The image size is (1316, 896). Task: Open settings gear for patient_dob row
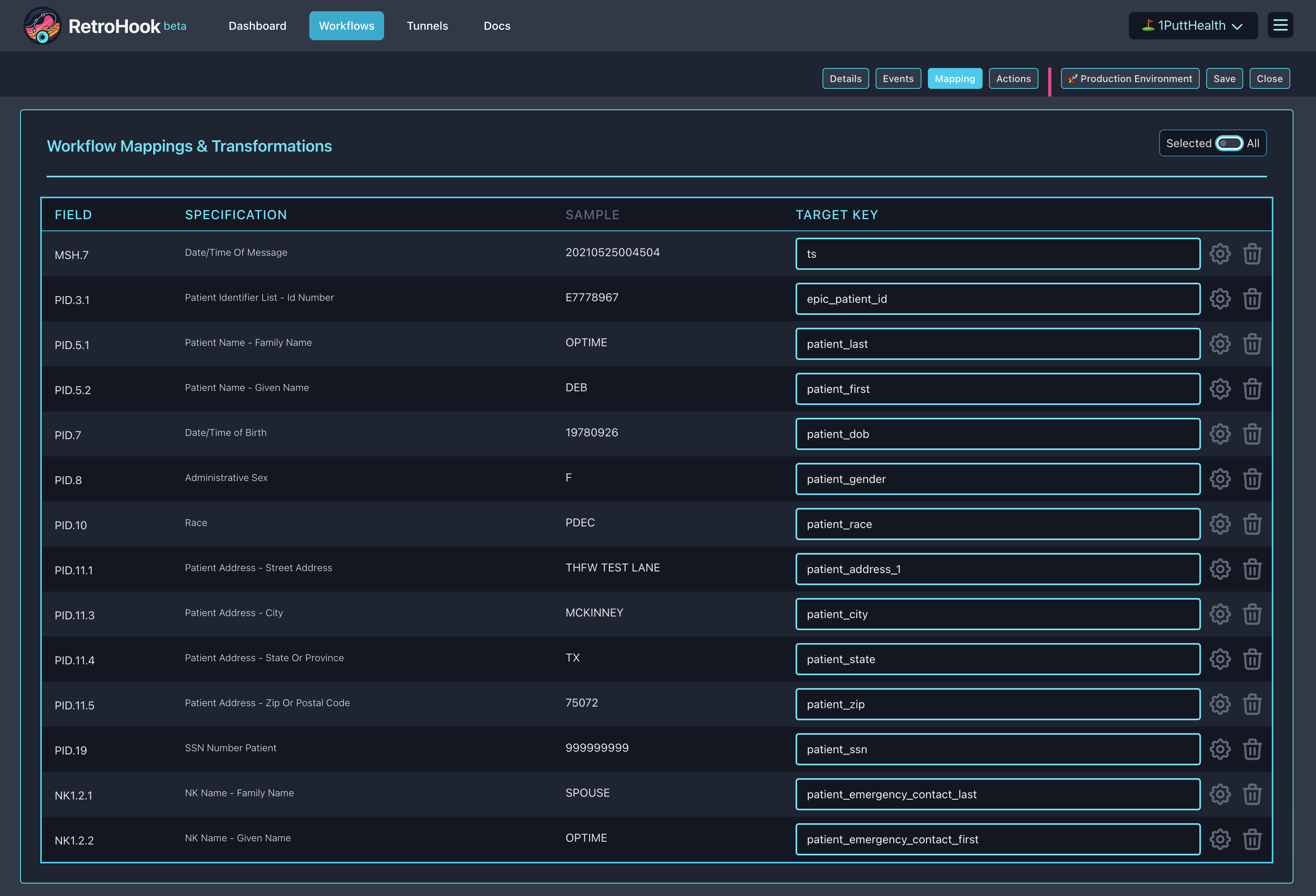[x=1220, y=434]
